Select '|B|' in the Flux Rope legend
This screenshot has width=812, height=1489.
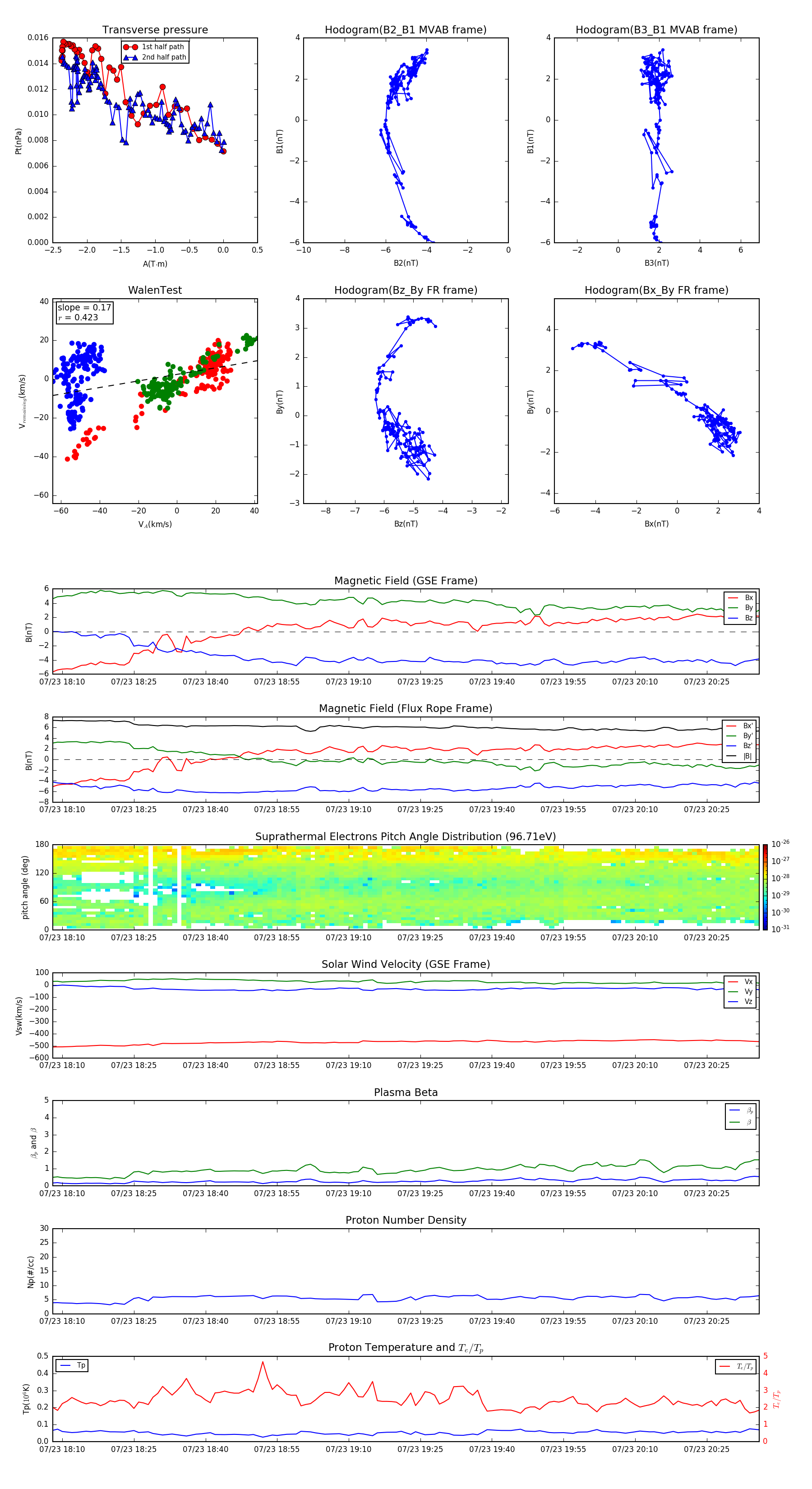[x=748, y=756]
